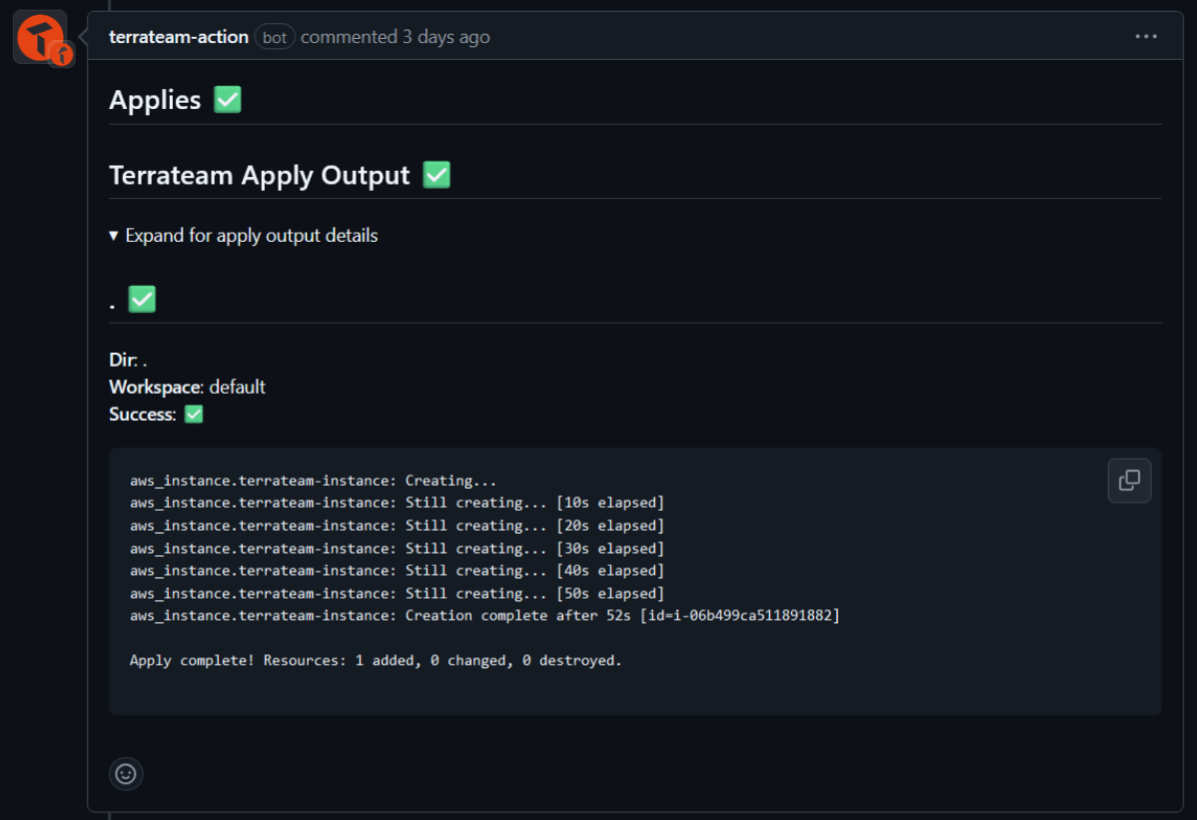
Task: Select the 'Terrateam Apply Output' heading
Action: pyautogui.click(x=260, y=175)
